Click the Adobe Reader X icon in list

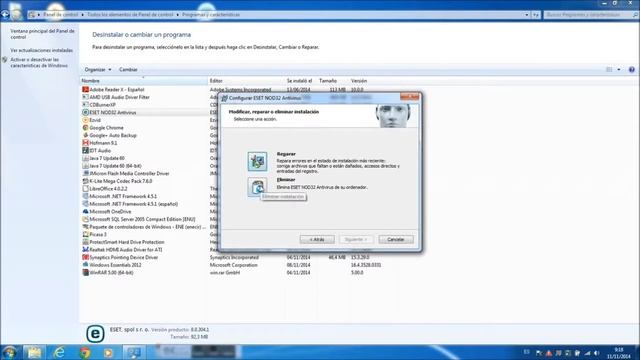[x=85, y=89]
